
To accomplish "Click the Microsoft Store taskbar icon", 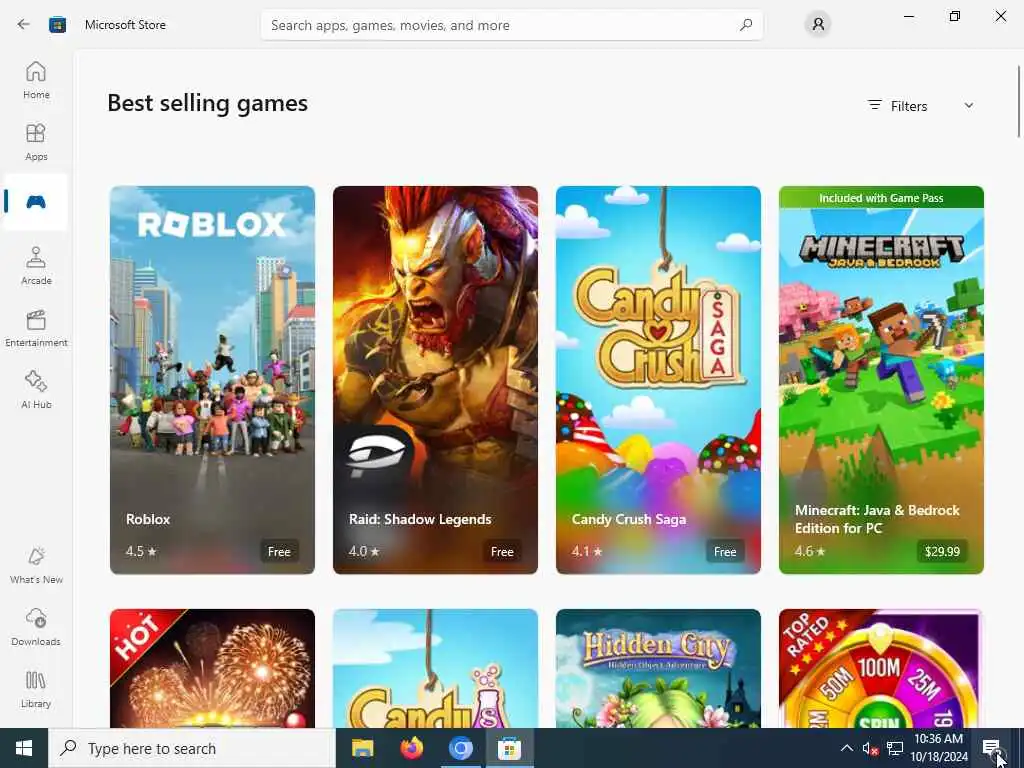I will [509, 748].
